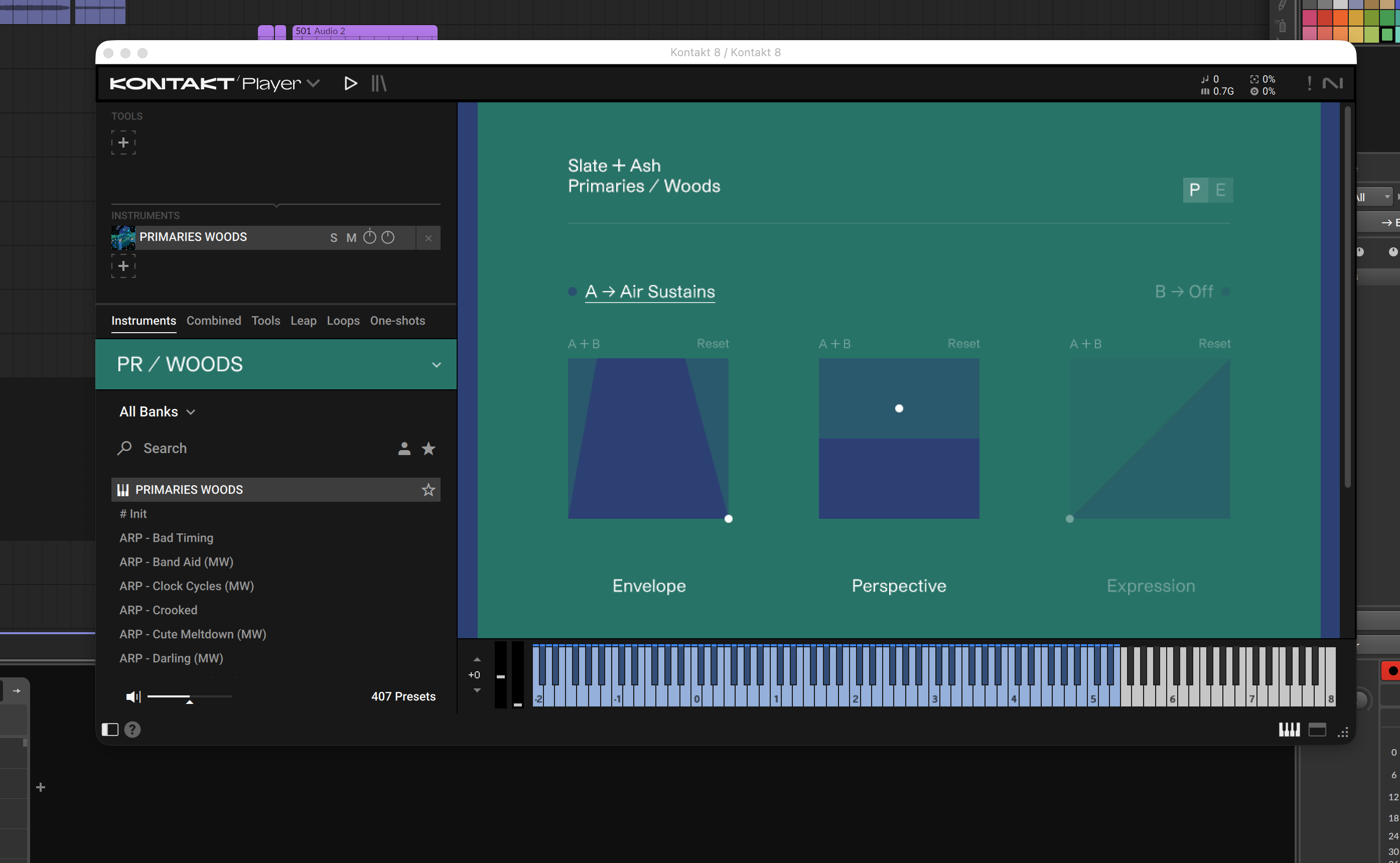This screenshot has width=1400, height=863.
Task: Switch to the Loops tab
Action: point(344,321)
